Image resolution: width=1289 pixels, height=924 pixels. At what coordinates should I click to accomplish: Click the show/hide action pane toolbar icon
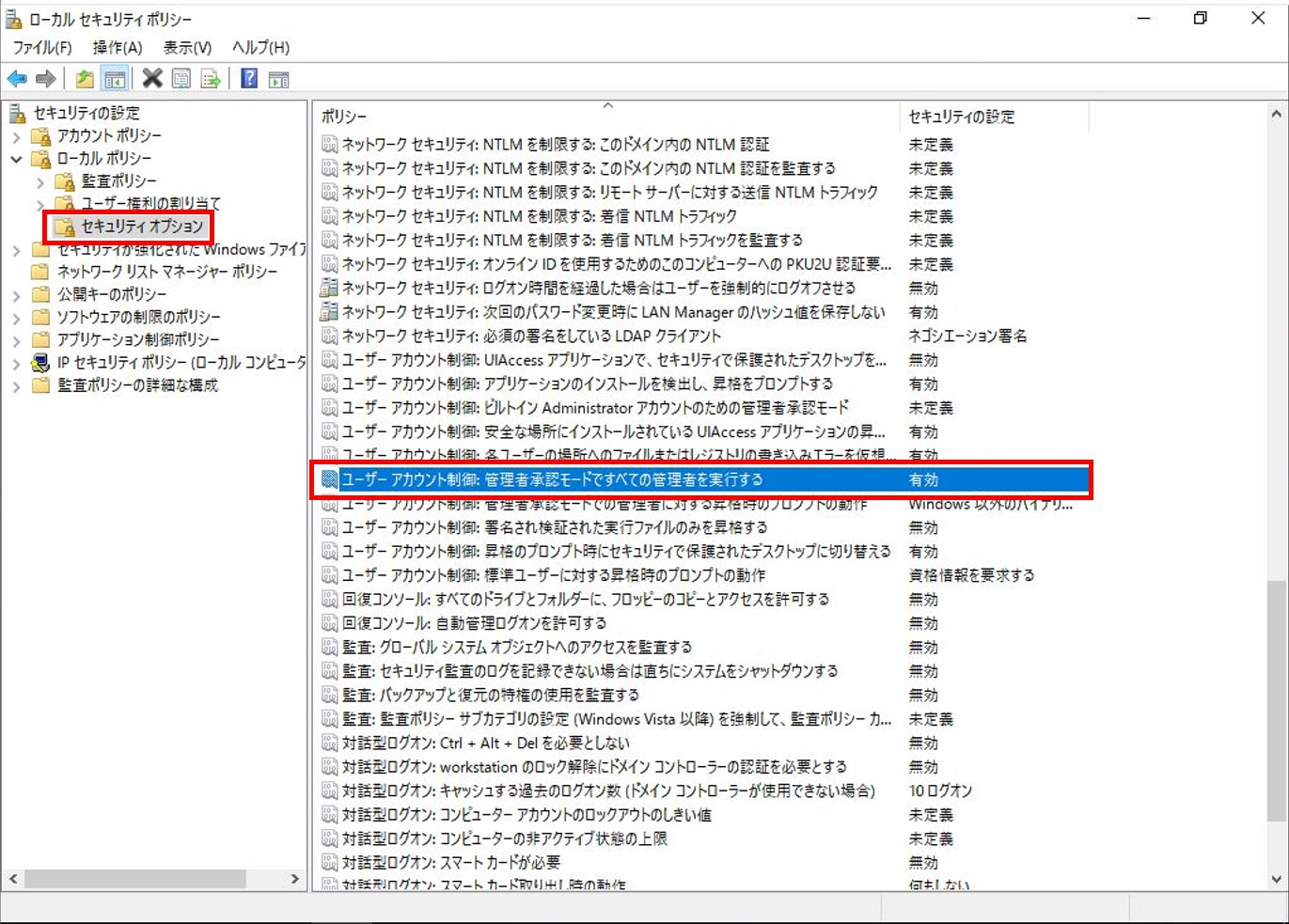point(278,78)
